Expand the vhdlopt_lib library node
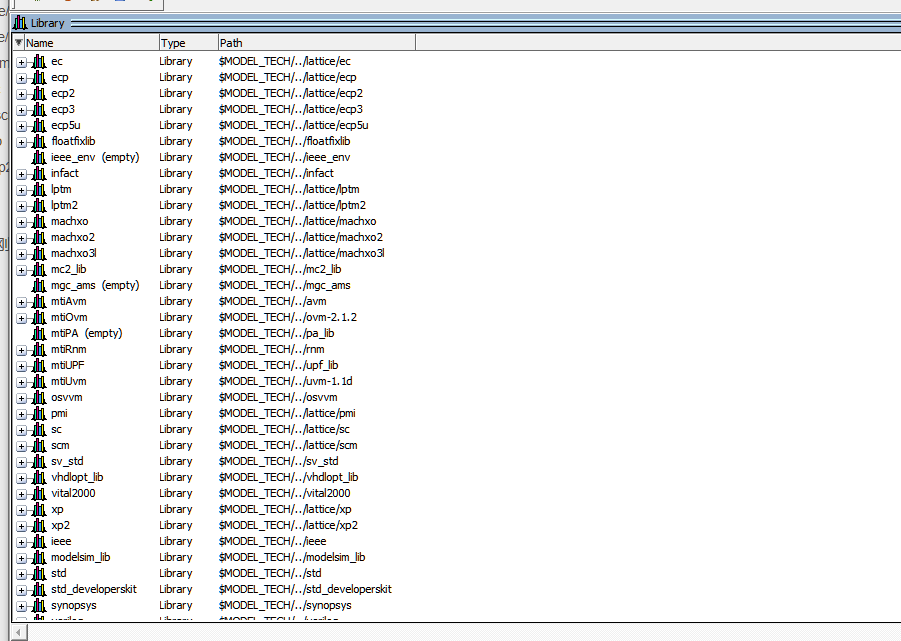This screenshot has height=641, width=901. [21, 478]
